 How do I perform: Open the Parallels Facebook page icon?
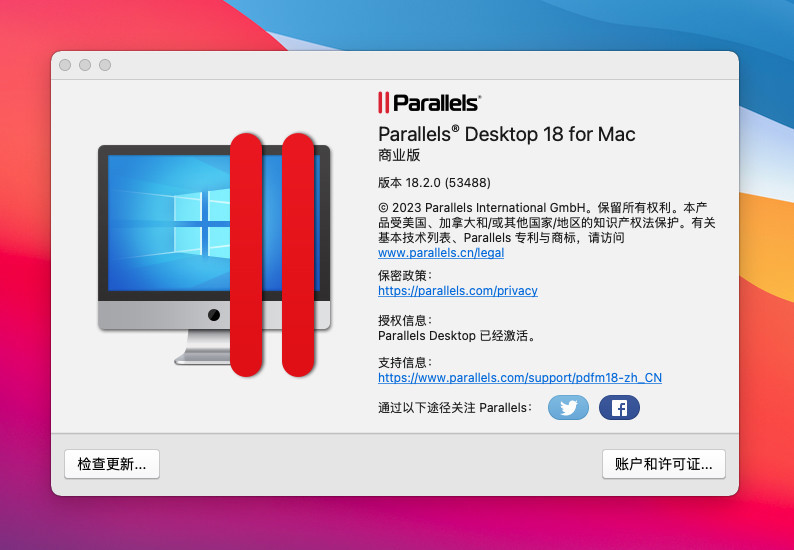[x=619, y=408]
